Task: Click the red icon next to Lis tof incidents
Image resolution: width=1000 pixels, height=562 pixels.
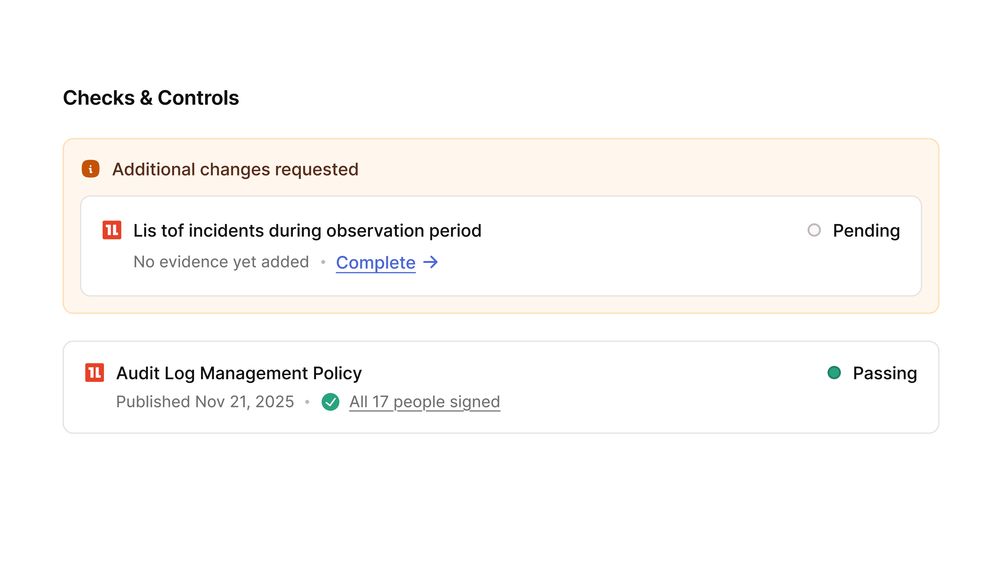Action: click(112, 230)
